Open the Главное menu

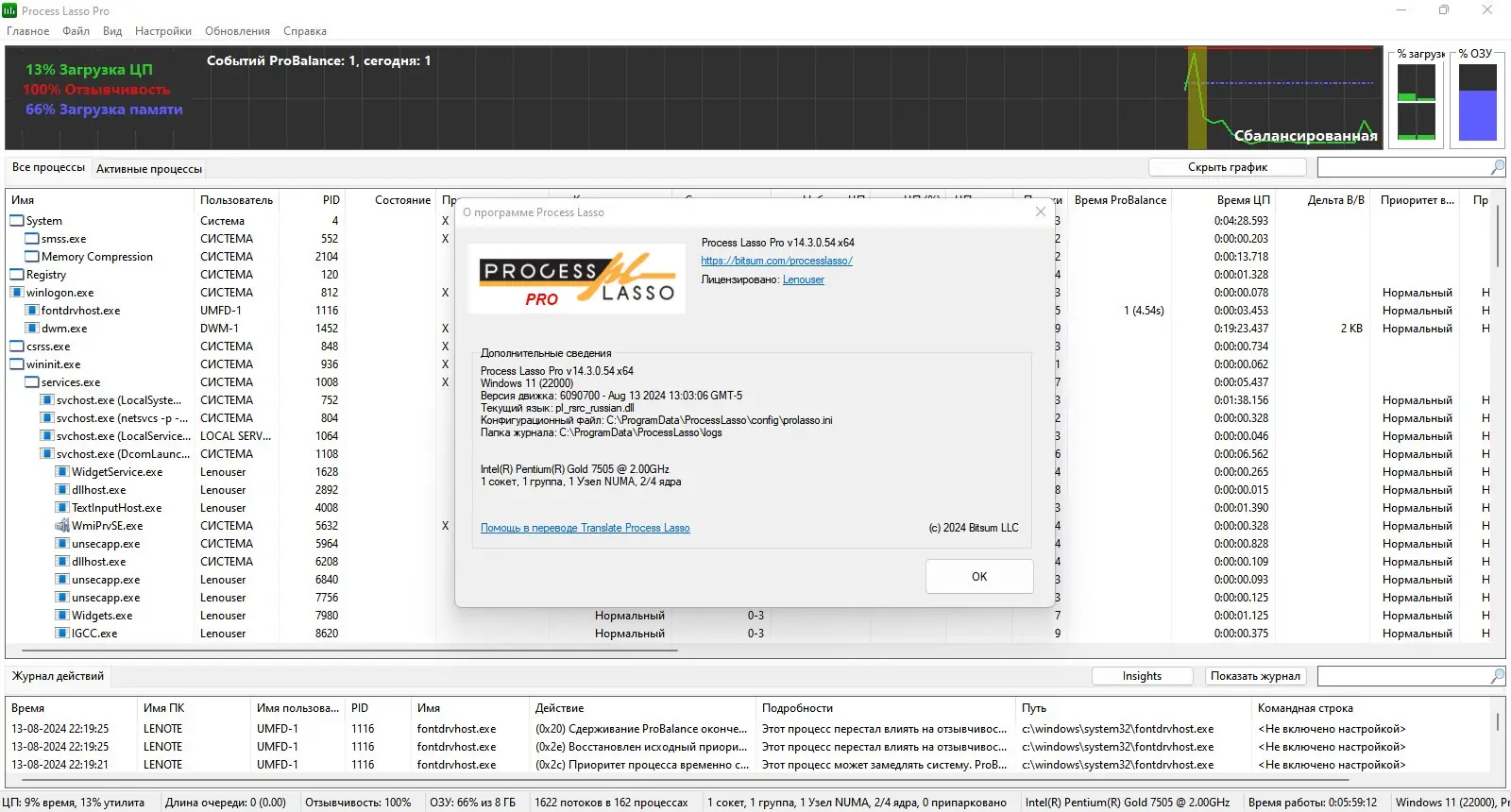tap(28, 31)
